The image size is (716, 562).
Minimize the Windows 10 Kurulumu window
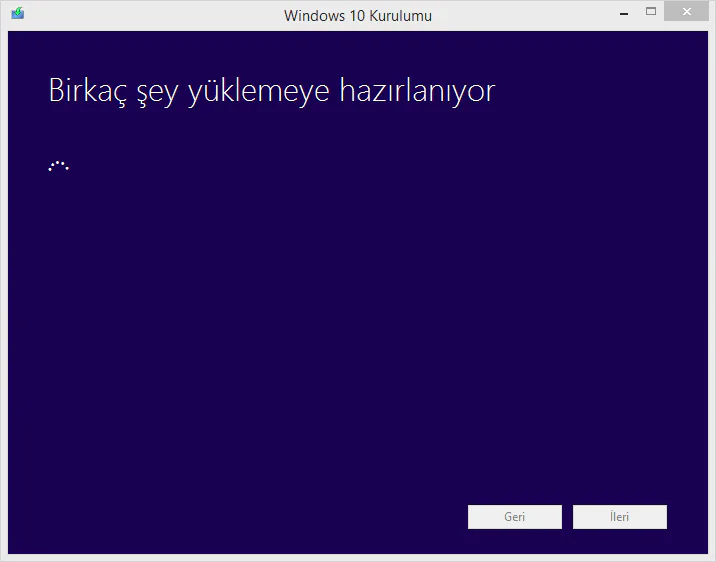(x=624, y=13)
